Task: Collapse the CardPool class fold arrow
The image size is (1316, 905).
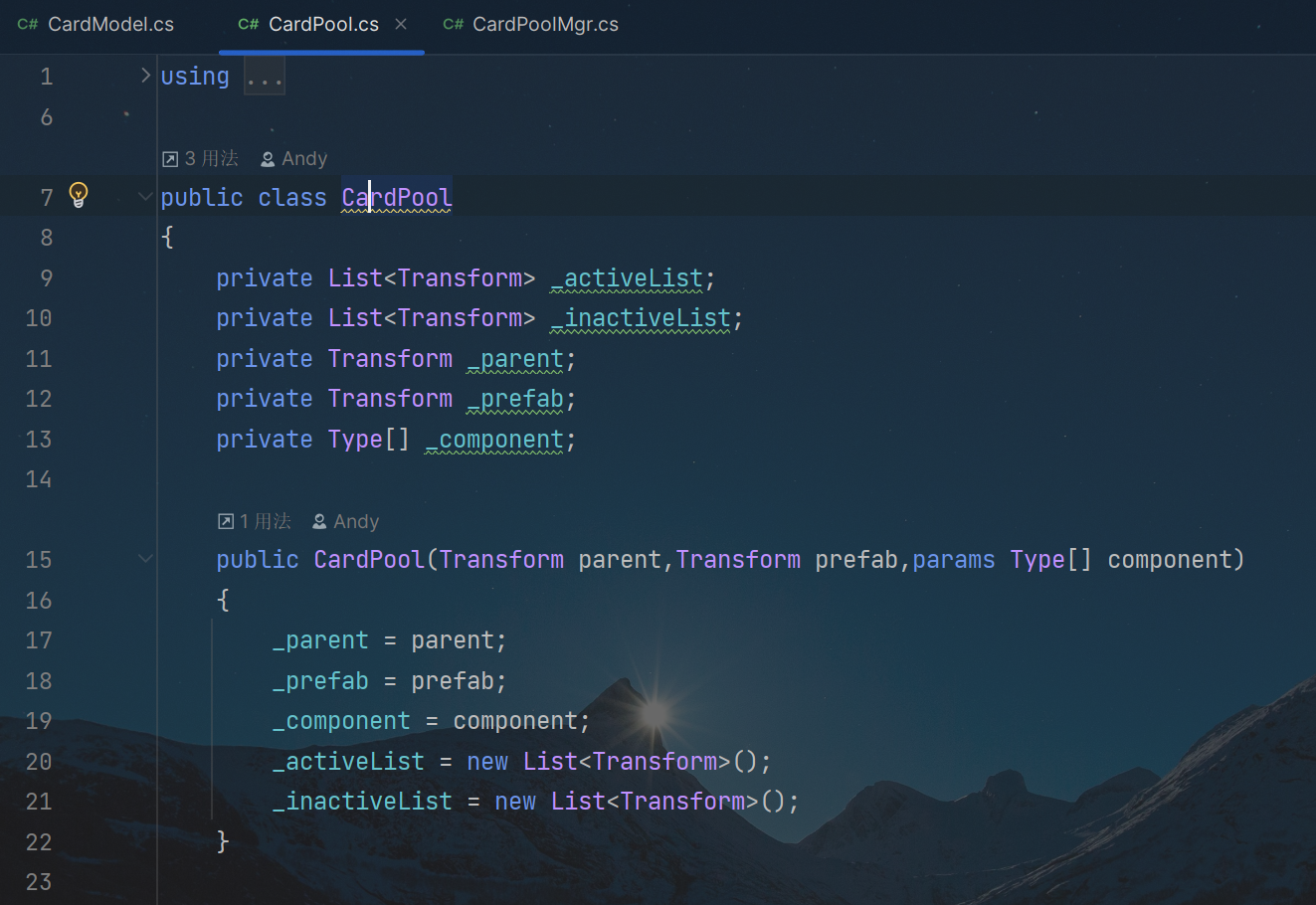Action: [x=145, y=197]
